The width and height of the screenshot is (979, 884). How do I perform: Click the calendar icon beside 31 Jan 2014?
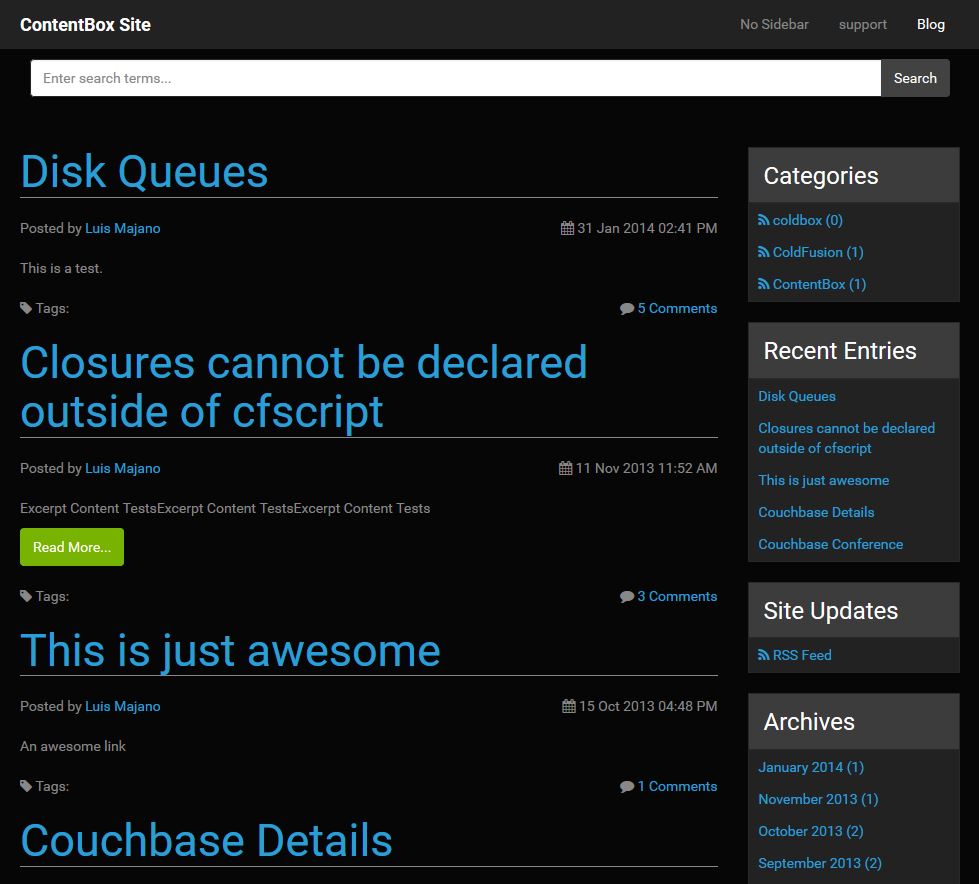coord(567,229)
